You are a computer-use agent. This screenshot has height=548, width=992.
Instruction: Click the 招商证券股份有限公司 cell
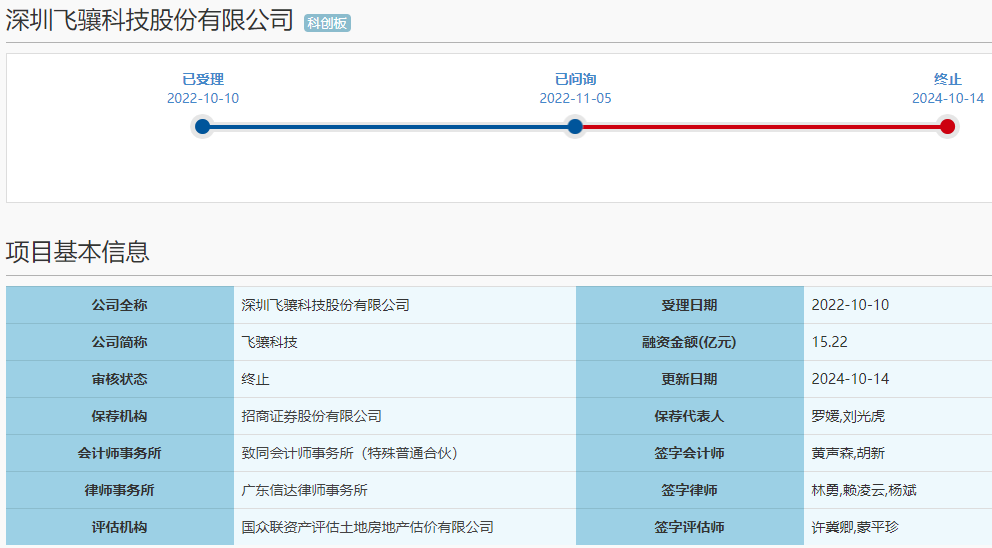[405, 416]
